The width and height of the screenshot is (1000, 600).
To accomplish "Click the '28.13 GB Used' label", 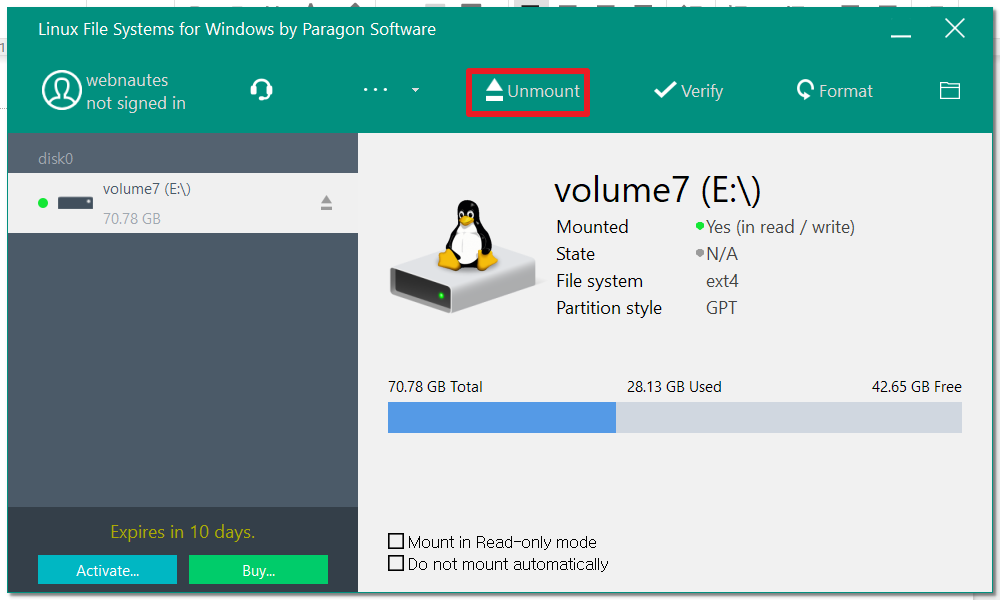I will point(674,387).
